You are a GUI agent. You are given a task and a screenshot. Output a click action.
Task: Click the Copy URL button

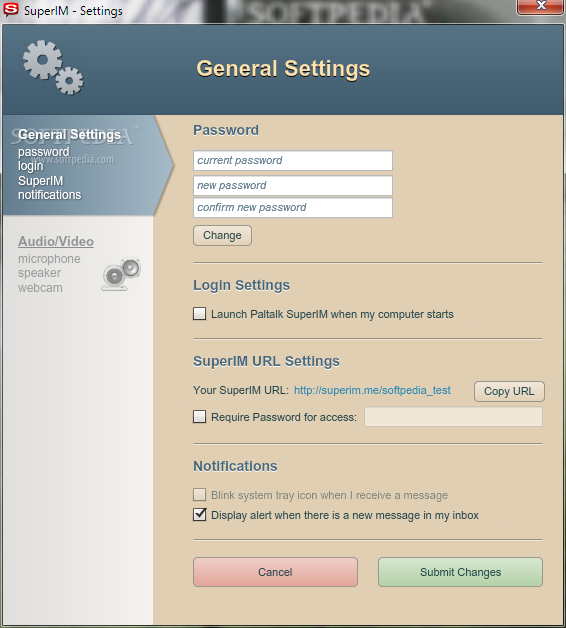(509, 391)
